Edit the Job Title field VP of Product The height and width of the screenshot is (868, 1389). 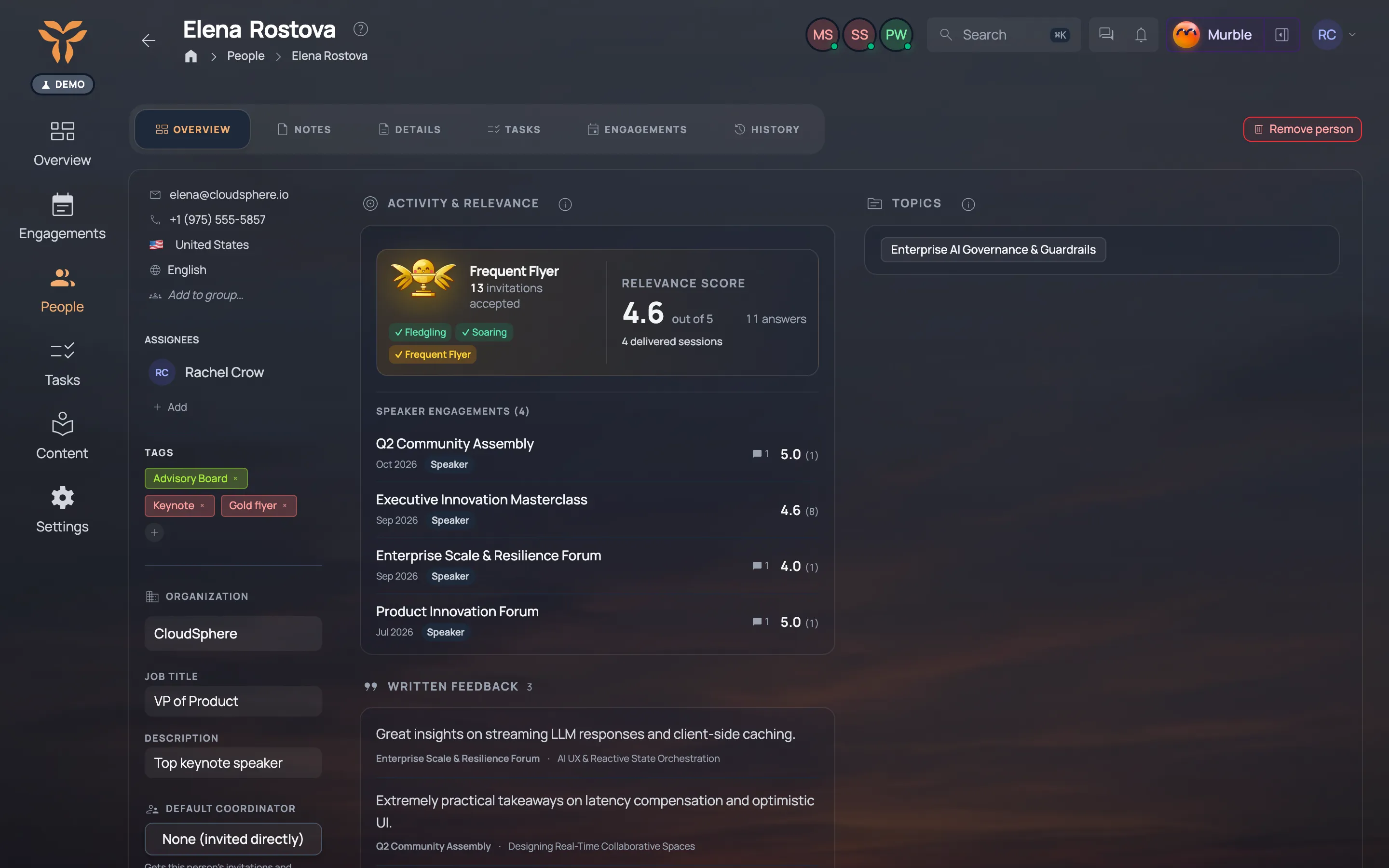233,701
